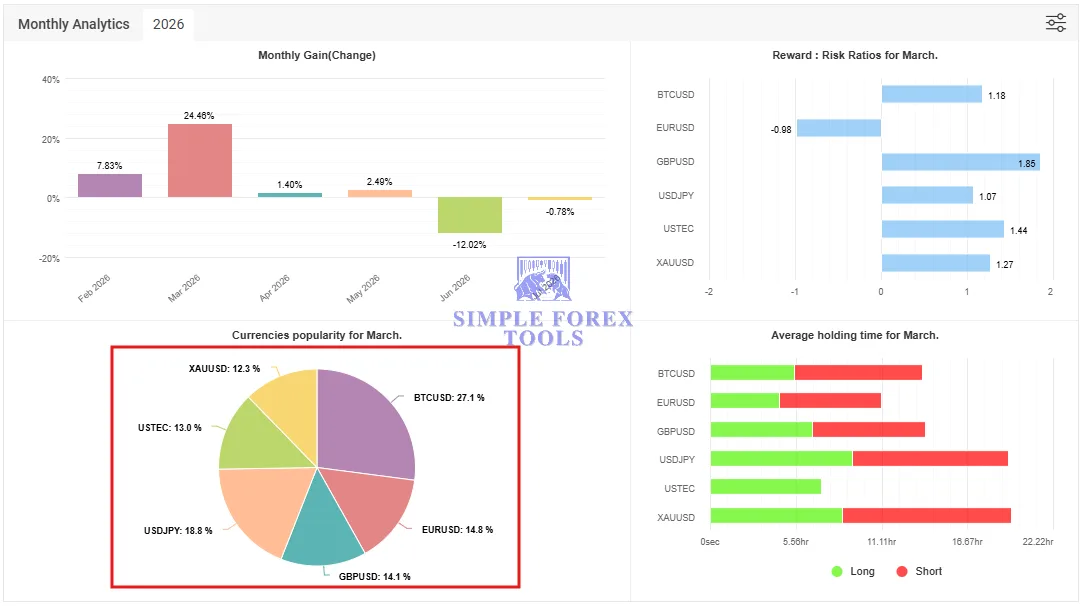Click the 'Monthly Gain(Change)' chart title

point(317,55)
